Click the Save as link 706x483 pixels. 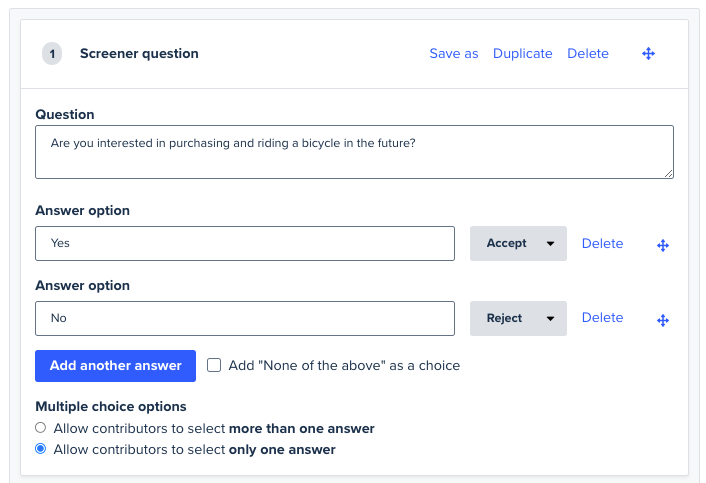(x=454, y=54)
